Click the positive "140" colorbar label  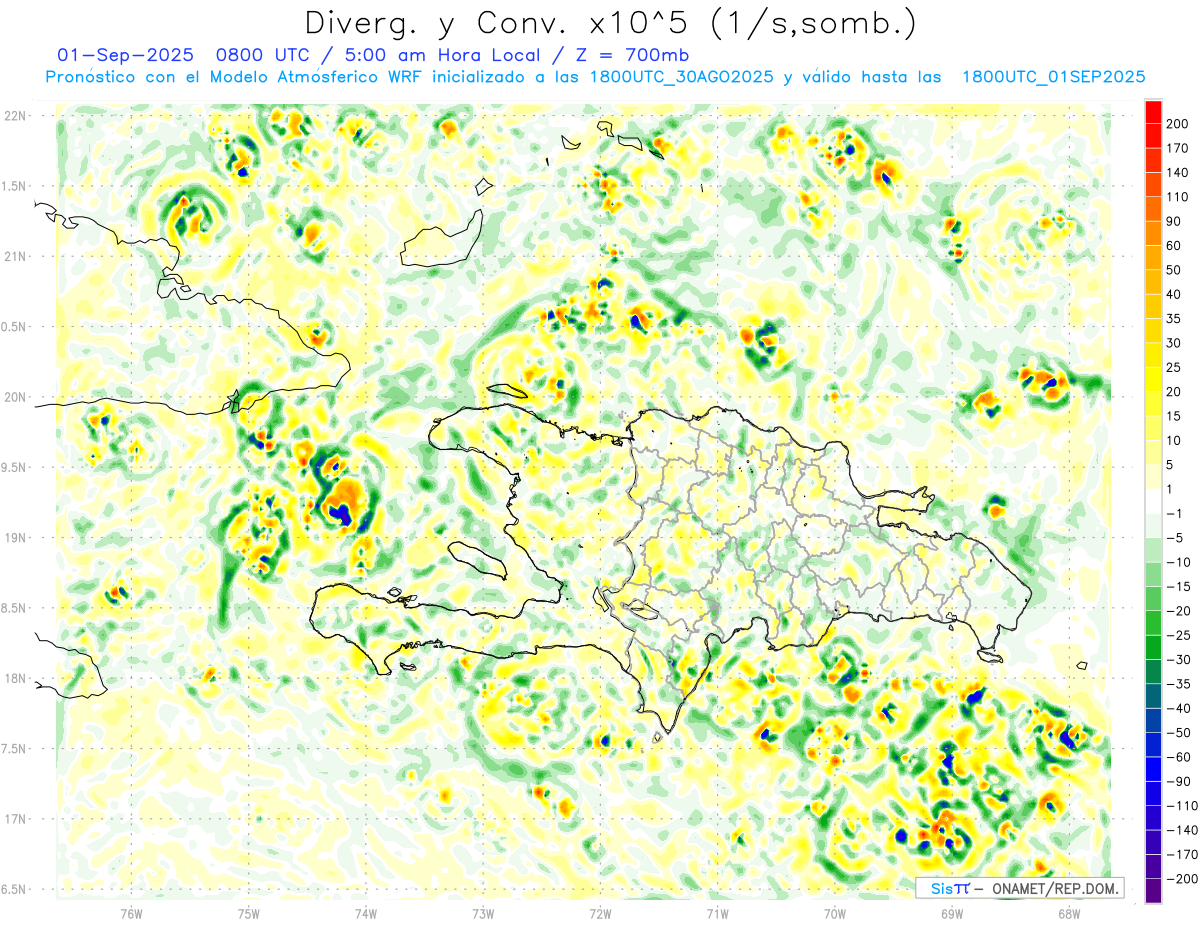click(x=1179, y=173)
